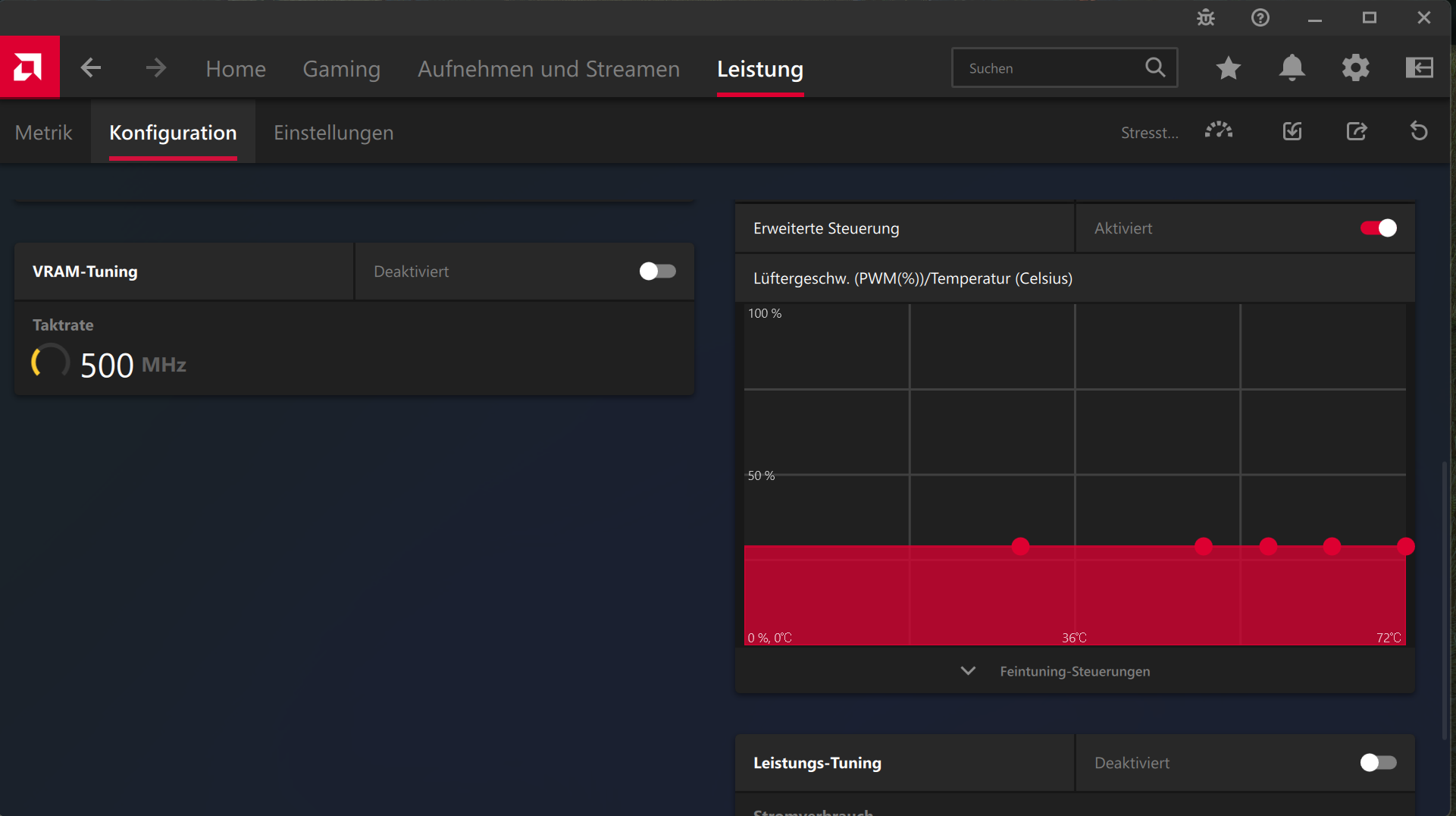Expand the Feintuning-Steuerungen chevron
Screen dimensions: 1456x816
[x=968, y=671]
